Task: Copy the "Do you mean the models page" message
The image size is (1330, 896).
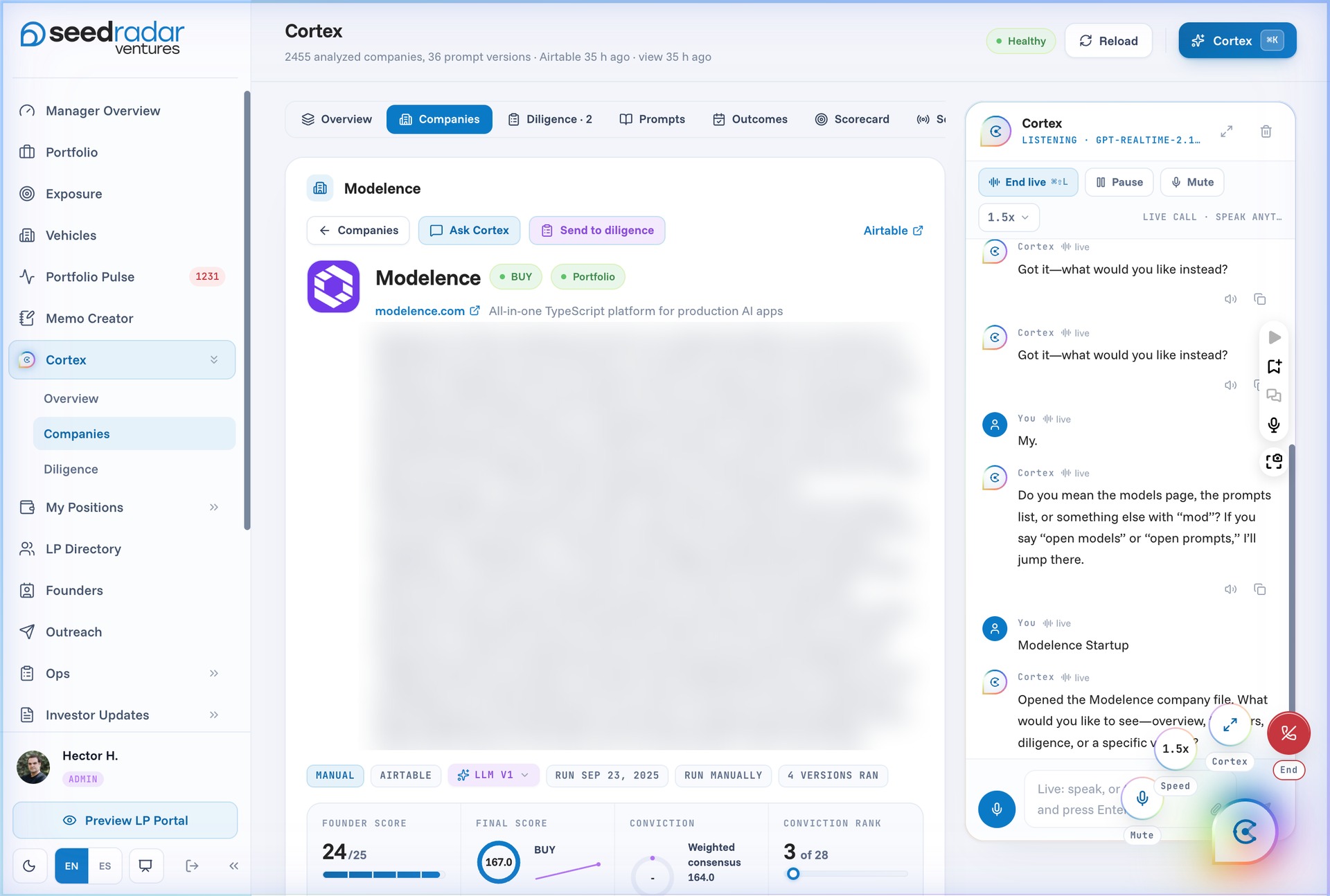Action: click(x=1259, y=589)
